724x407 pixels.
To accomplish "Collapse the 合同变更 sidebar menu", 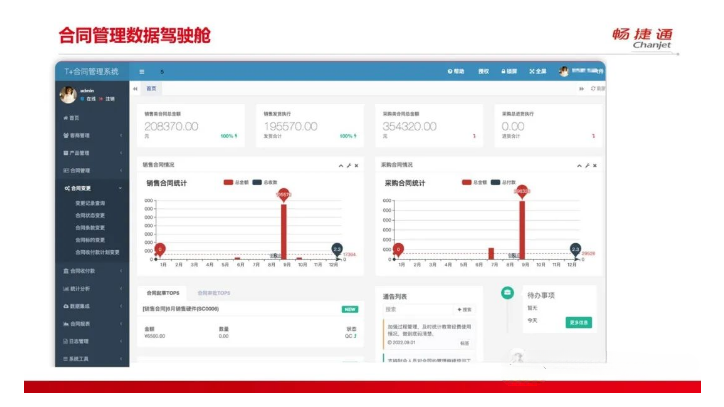I will (92, 188).
